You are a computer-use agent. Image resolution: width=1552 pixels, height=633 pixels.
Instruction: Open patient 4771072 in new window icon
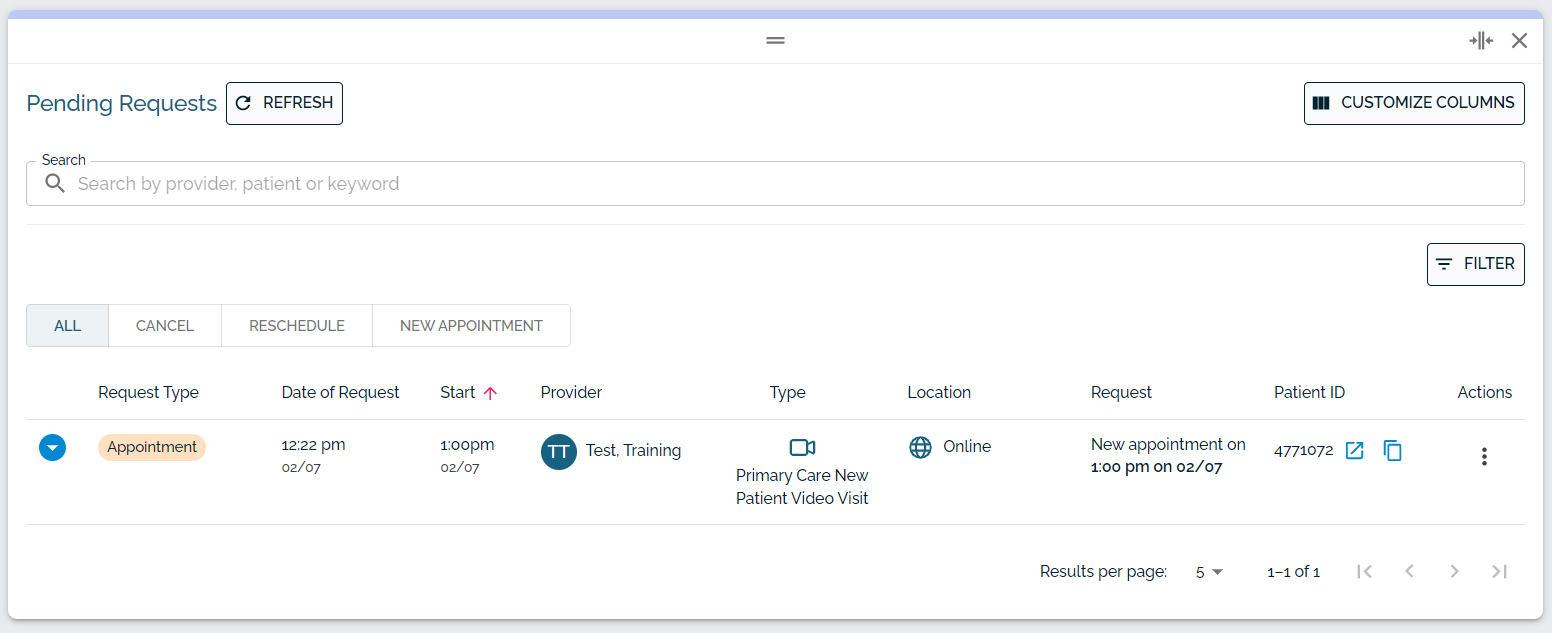pyautogui.click(x=1354, y=451)
